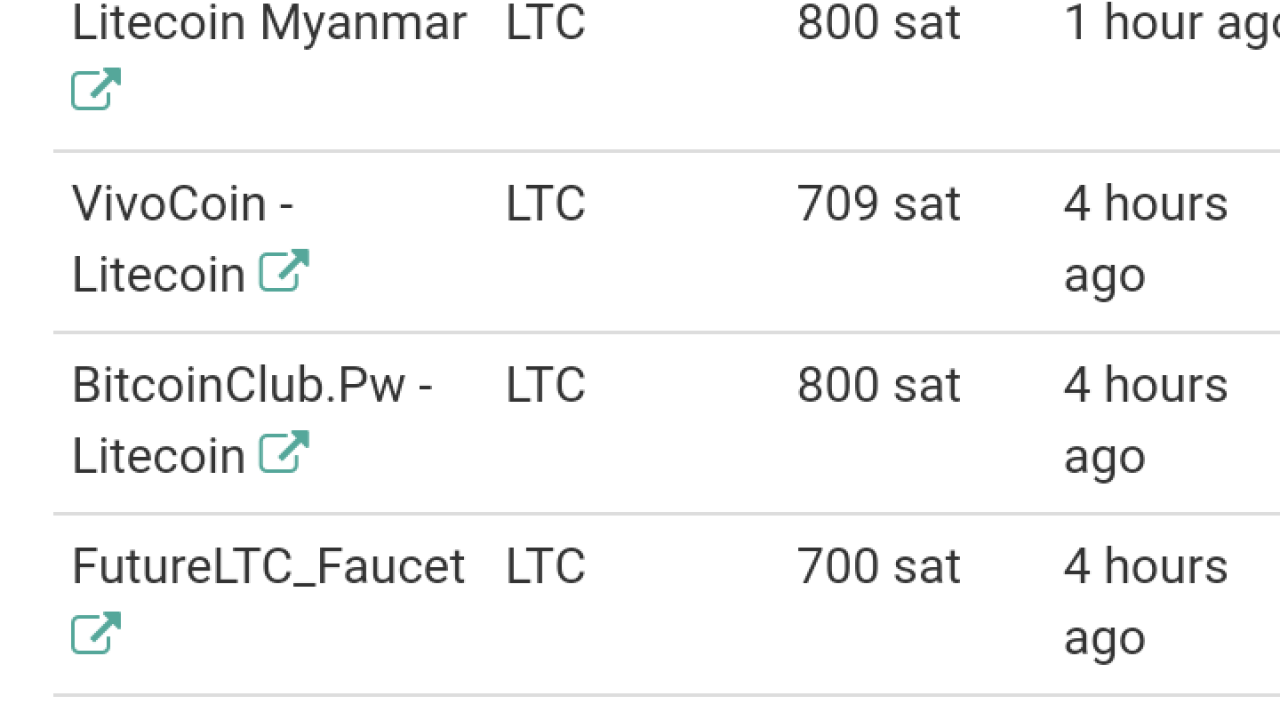Click 800 sat in Litecoin Myanmar row
The image size is (1280, 720).
click(878, 24)
